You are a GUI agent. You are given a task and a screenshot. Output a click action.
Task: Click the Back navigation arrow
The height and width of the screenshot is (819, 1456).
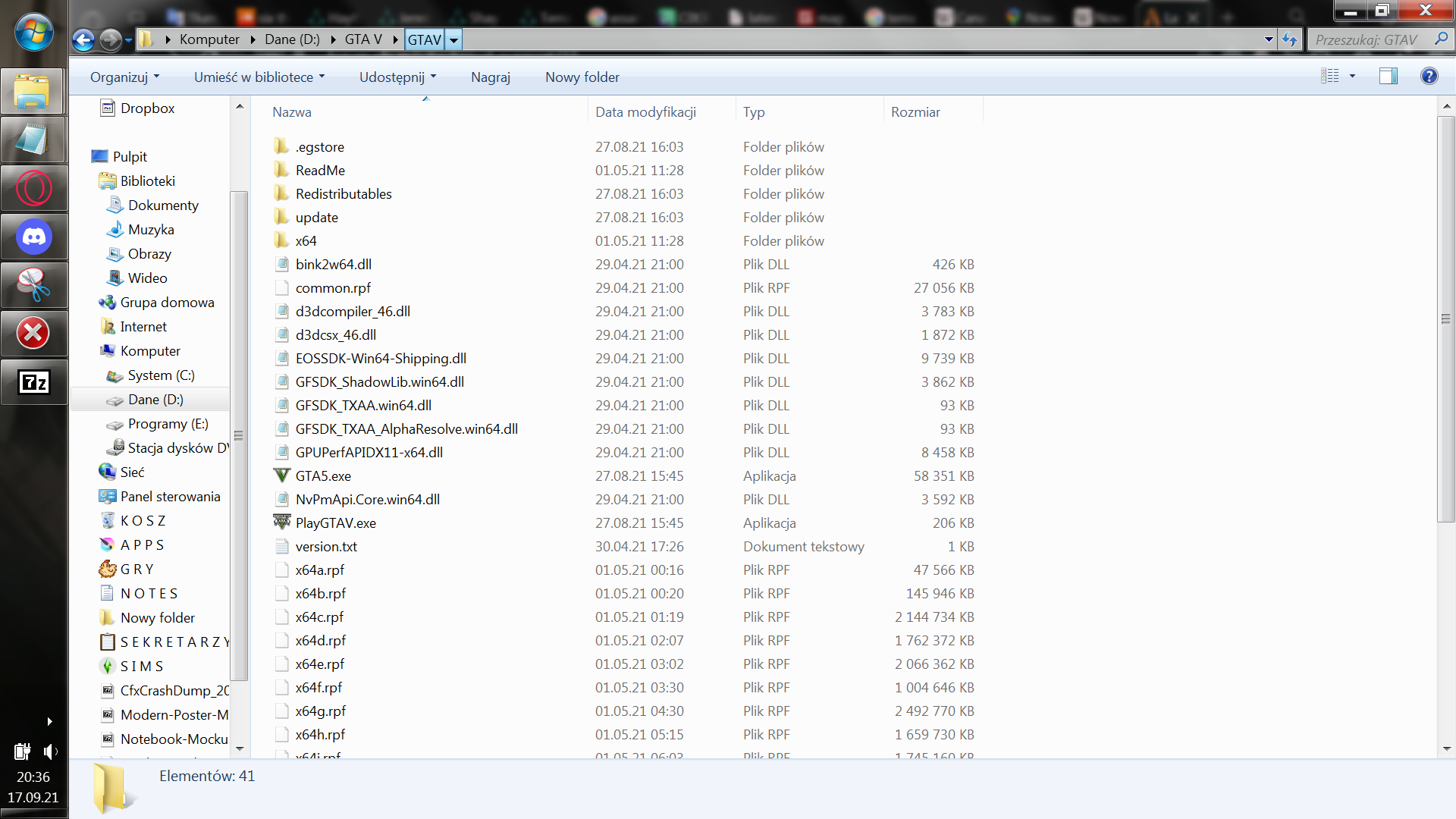83,39
